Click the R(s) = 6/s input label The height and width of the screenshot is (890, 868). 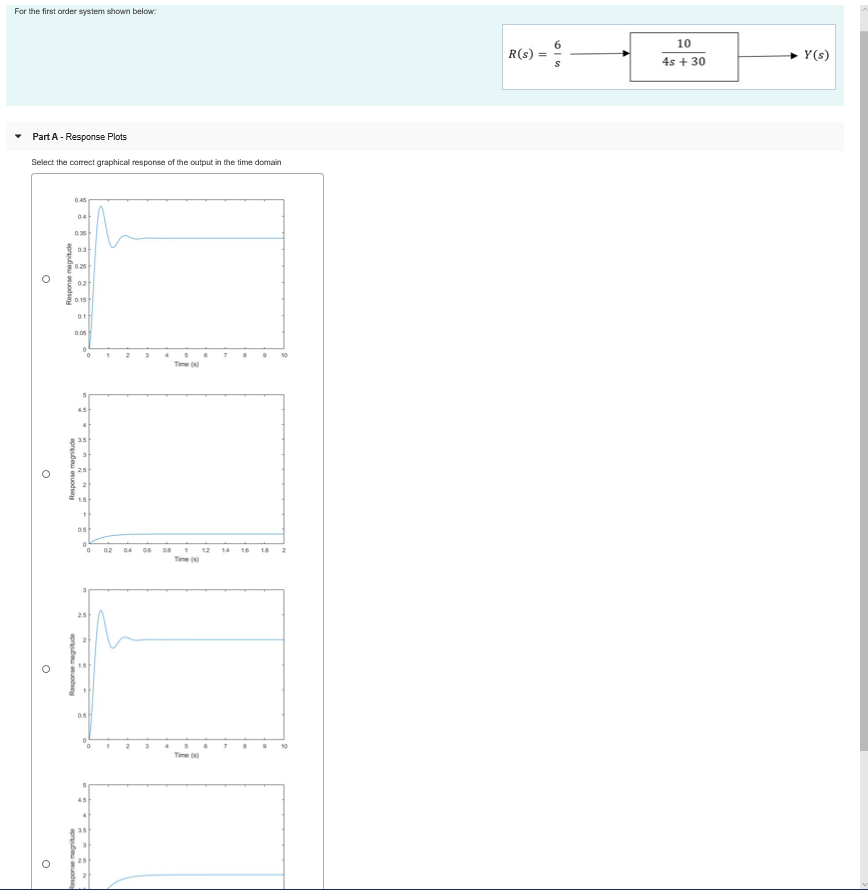pyautogui.click(x=536, y=53)
